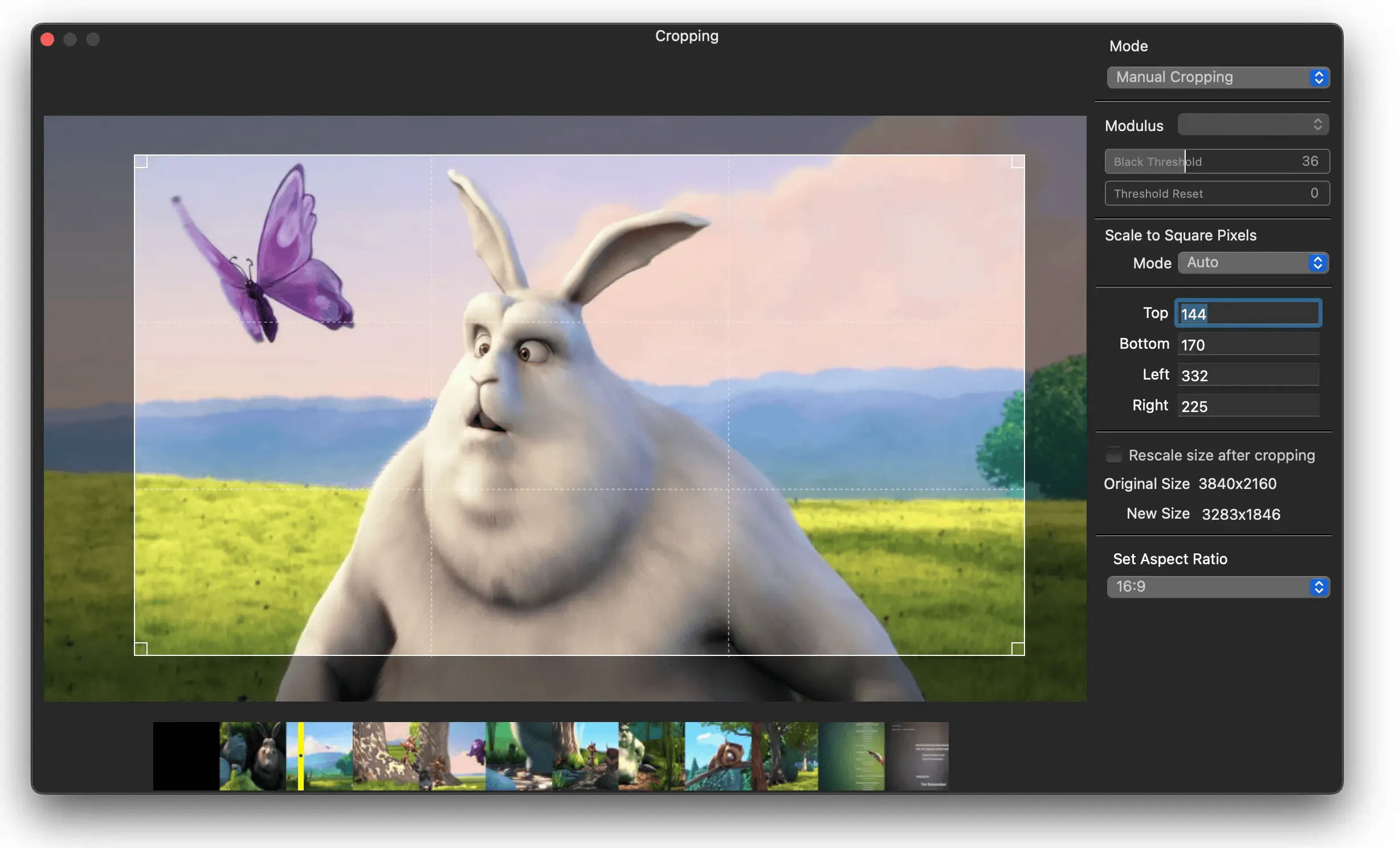The image size is (1400, 848).
Task: Select the last credits thumbnail
Action: click(917, 756)
